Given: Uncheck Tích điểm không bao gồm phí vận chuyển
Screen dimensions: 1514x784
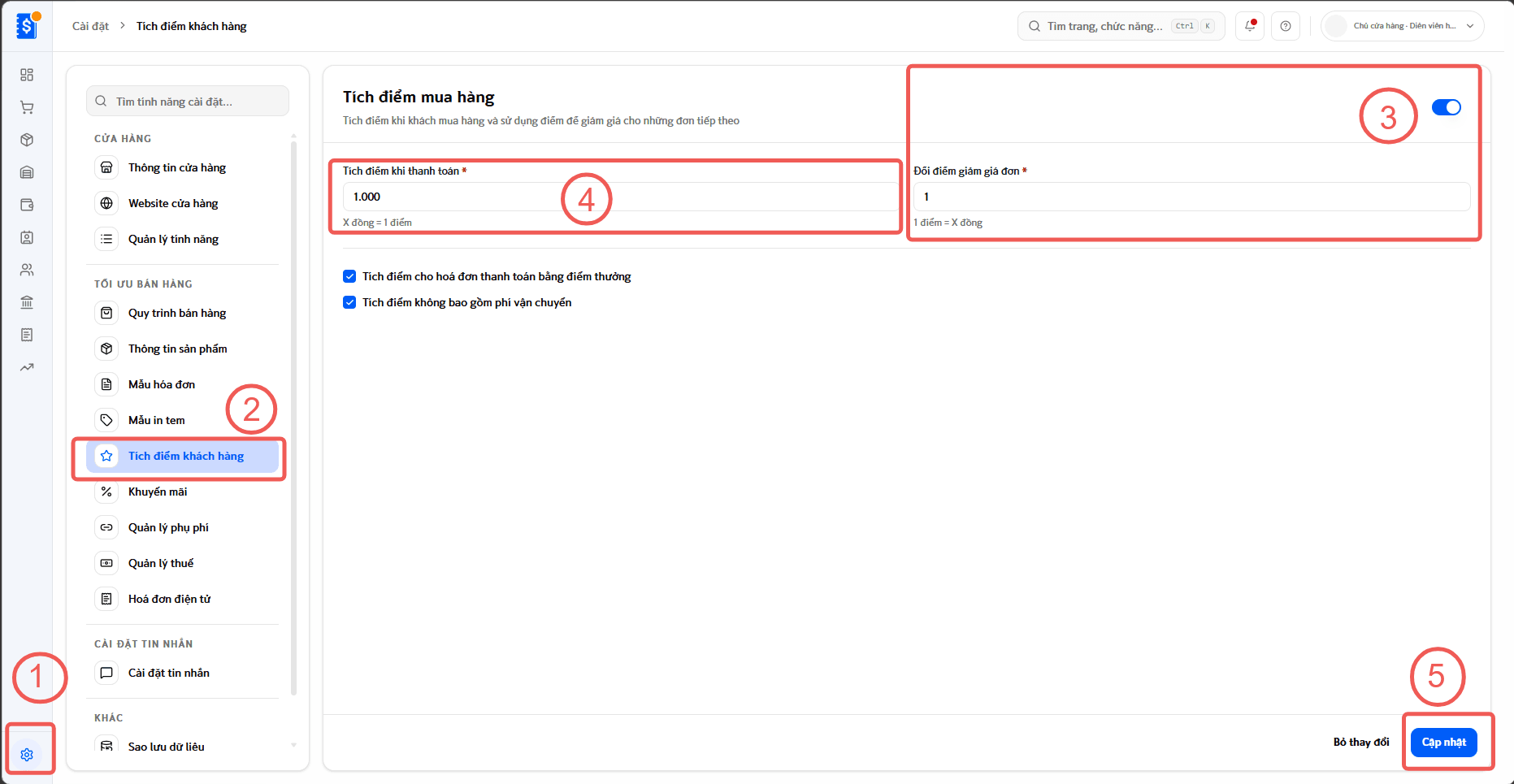Looking at the screenshot, I should pos(349,302).
